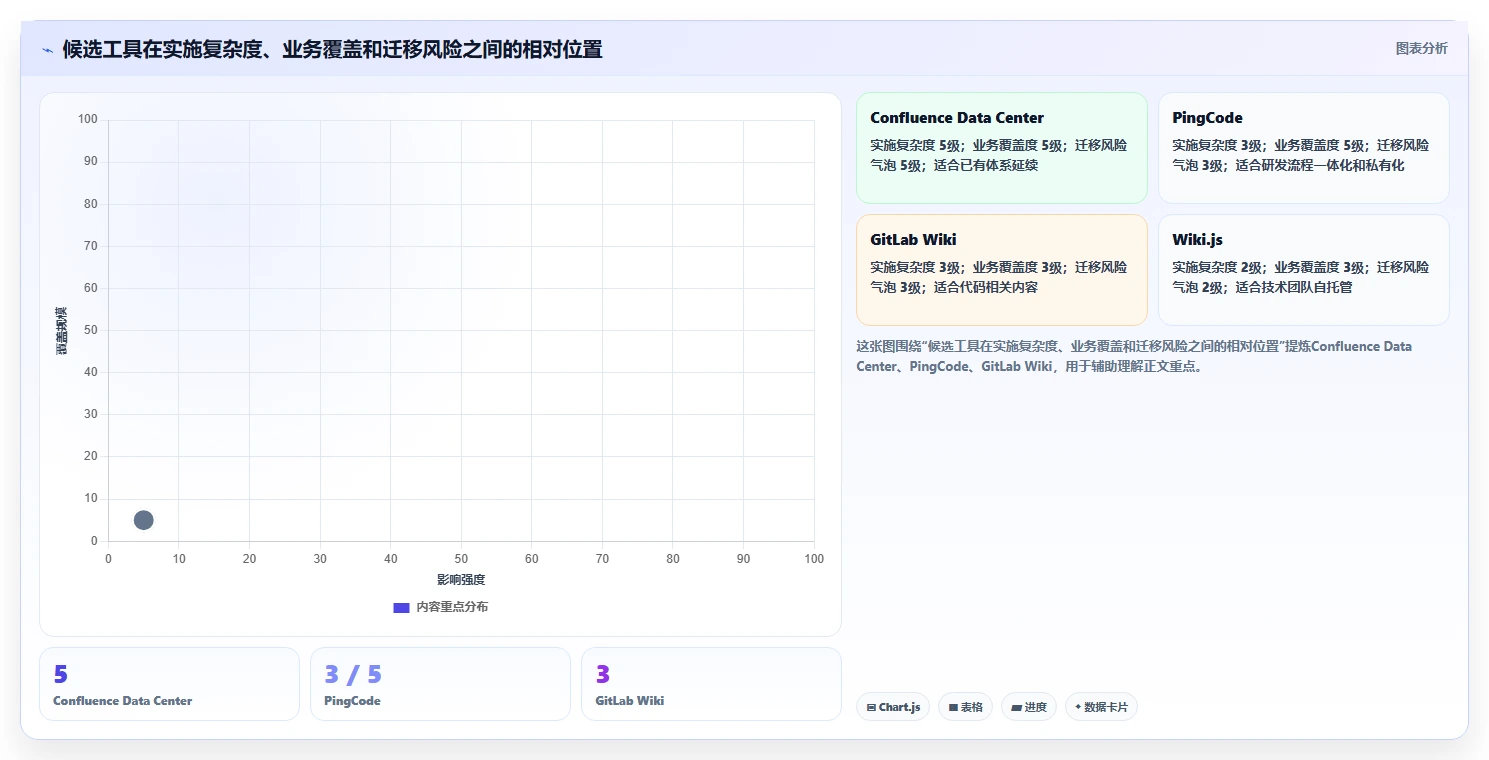Click the summary paragraph beginning 这张图围绕
The width and height of the screenshot is (1489, 760).
tap(1134, 356)
